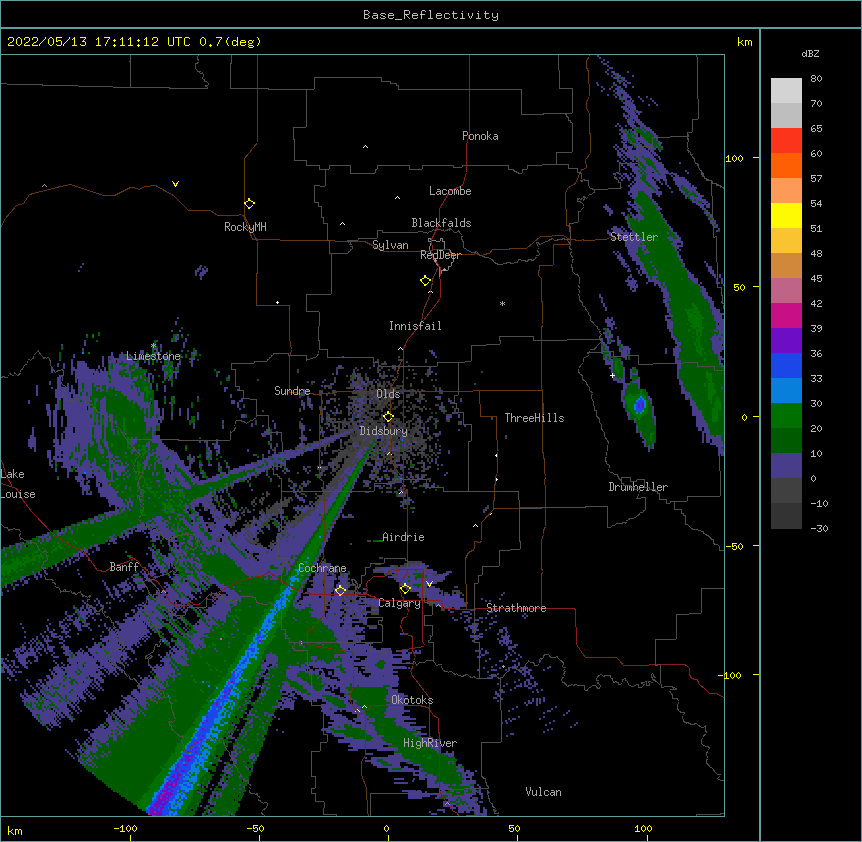The height and width of the screenshot is (842, 862).
Task: Click the Banff label
Action: click(124, 567)
